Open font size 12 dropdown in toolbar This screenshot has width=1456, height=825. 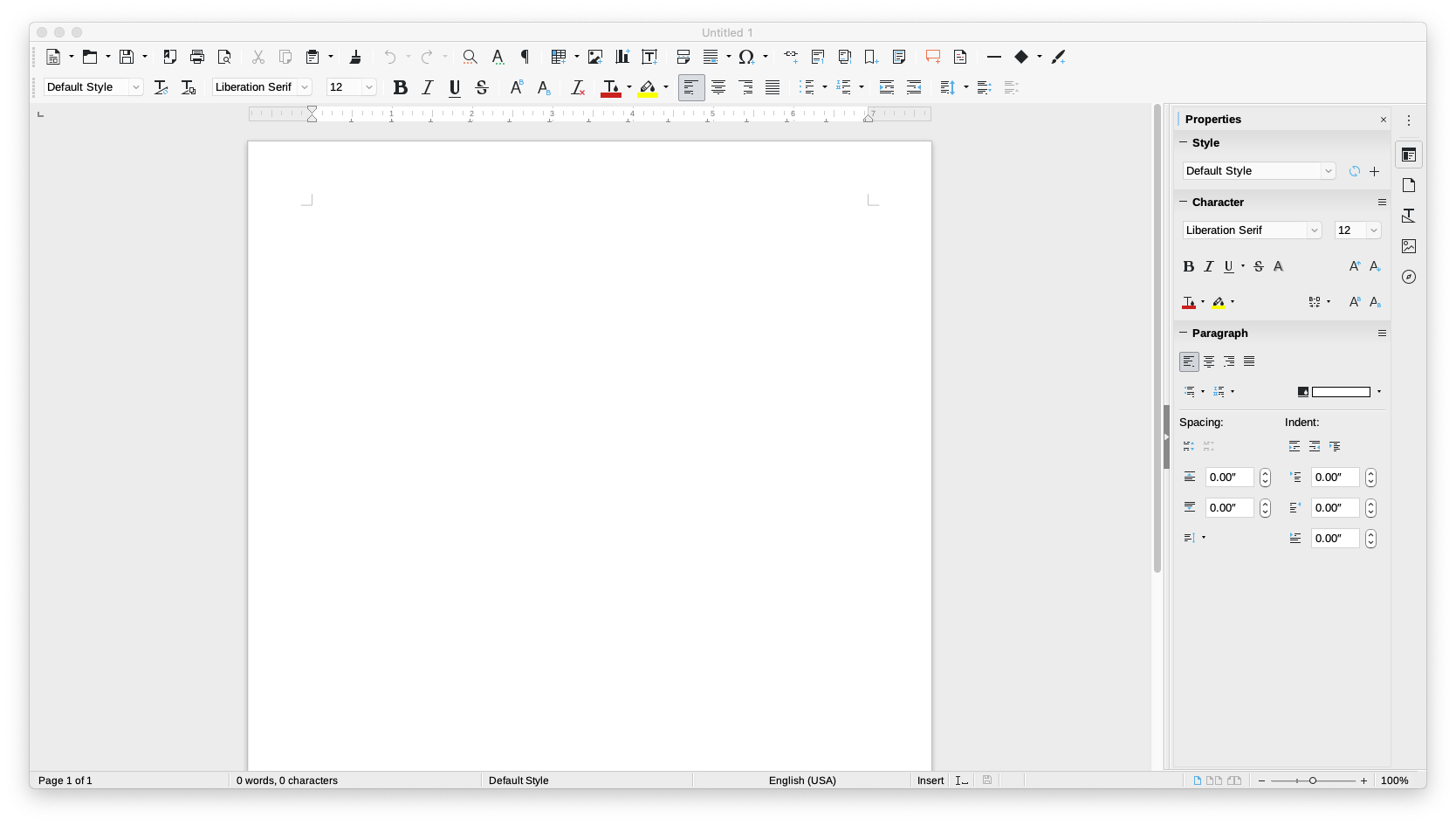(x=369, y=87)
